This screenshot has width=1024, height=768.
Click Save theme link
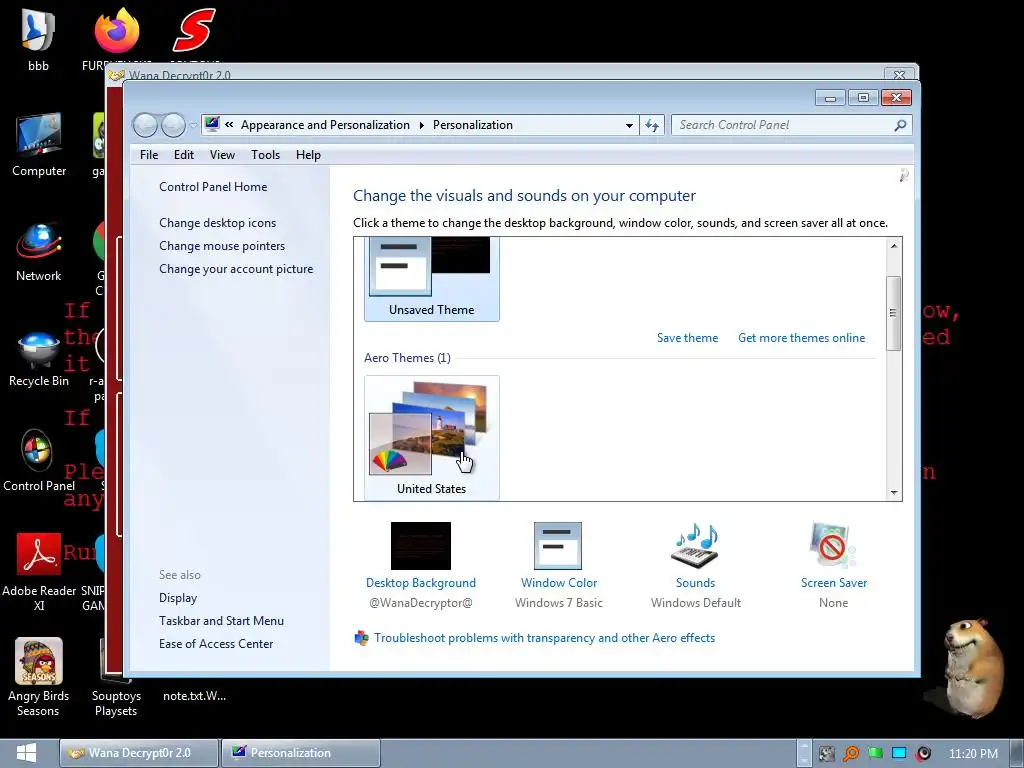(x=687, y=338)
